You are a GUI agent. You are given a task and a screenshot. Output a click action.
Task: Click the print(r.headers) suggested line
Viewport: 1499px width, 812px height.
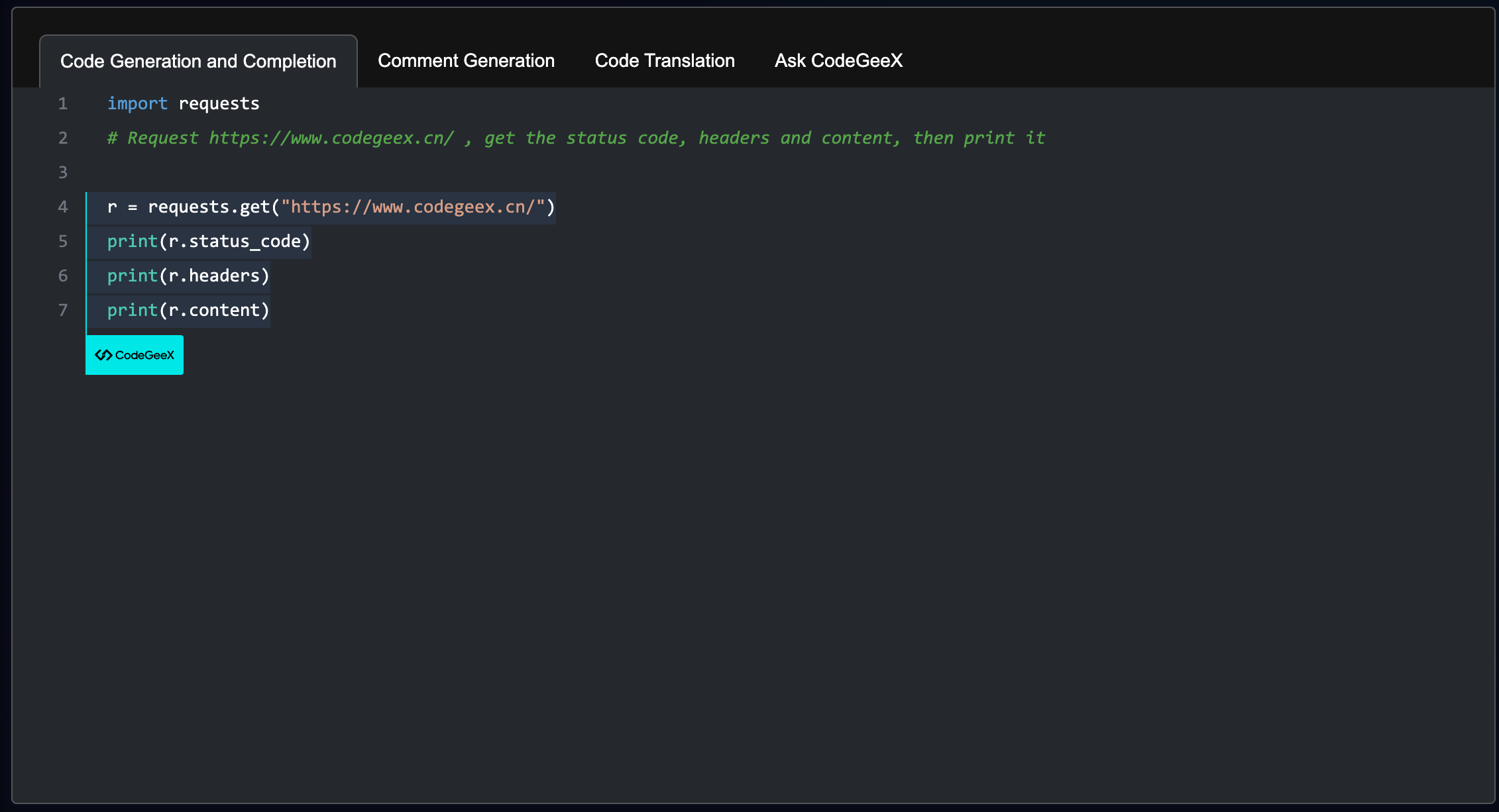[188, 276]
